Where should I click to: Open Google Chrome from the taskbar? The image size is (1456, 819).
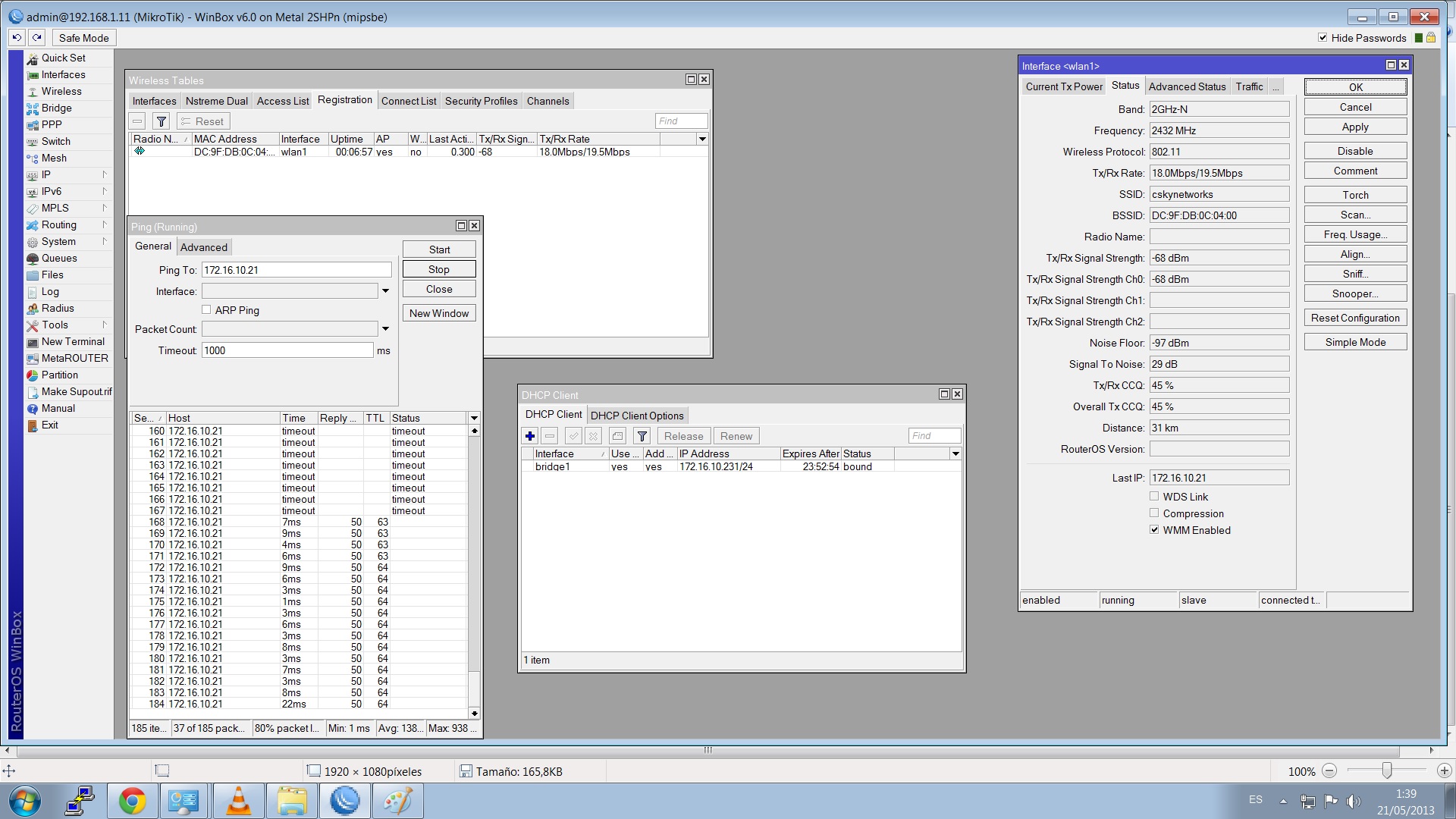pyautogui.click(x=132, y=801)
